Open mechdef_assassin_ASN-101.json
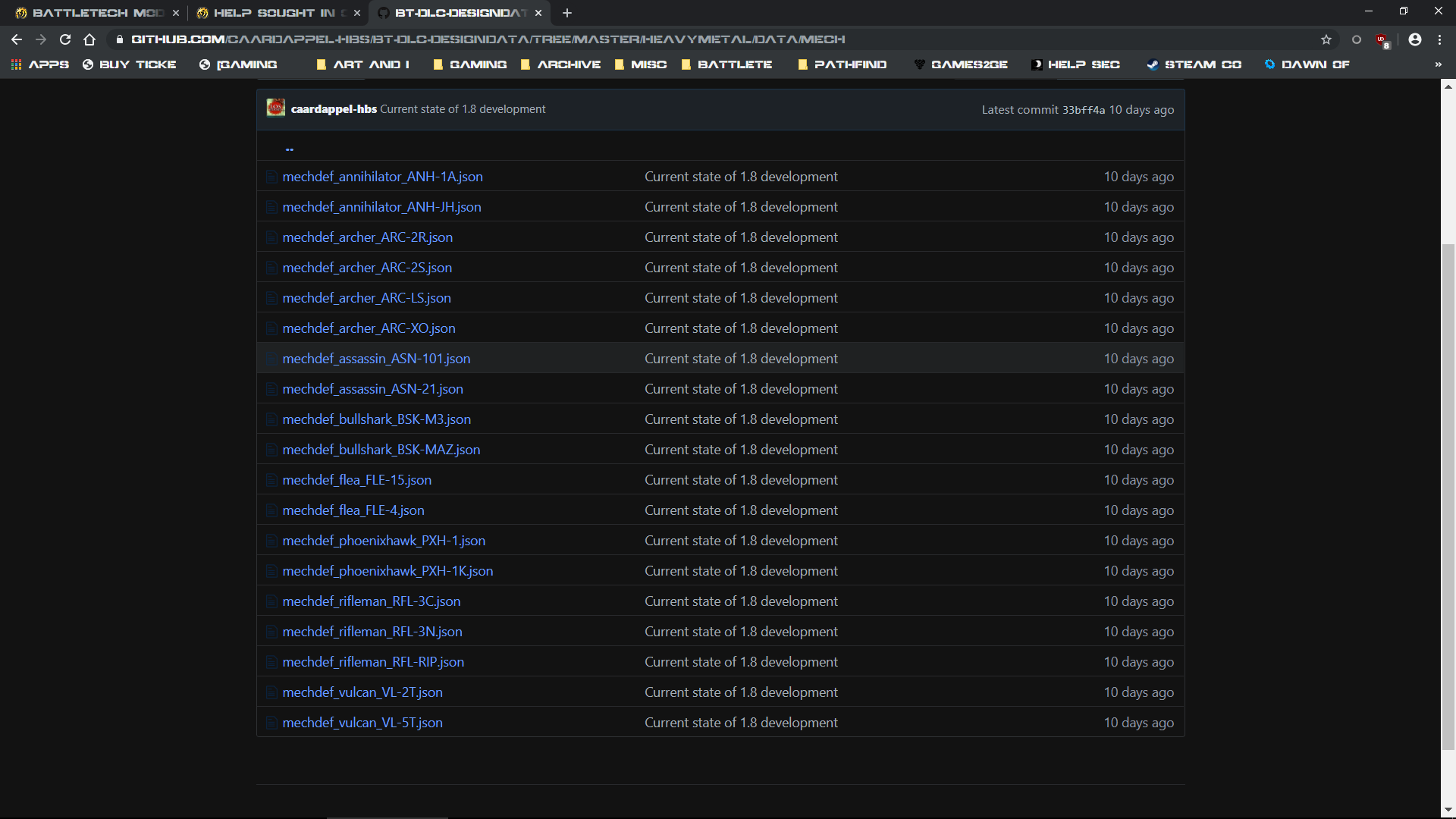This screenshot has height=819, width=1456. click(376, 359)
